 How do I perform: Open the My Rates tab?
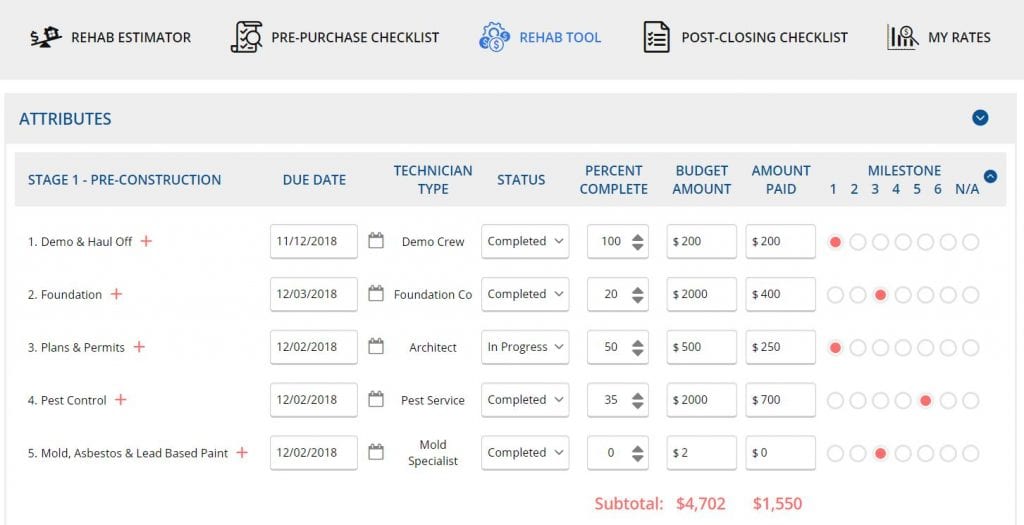coord(958,37)
